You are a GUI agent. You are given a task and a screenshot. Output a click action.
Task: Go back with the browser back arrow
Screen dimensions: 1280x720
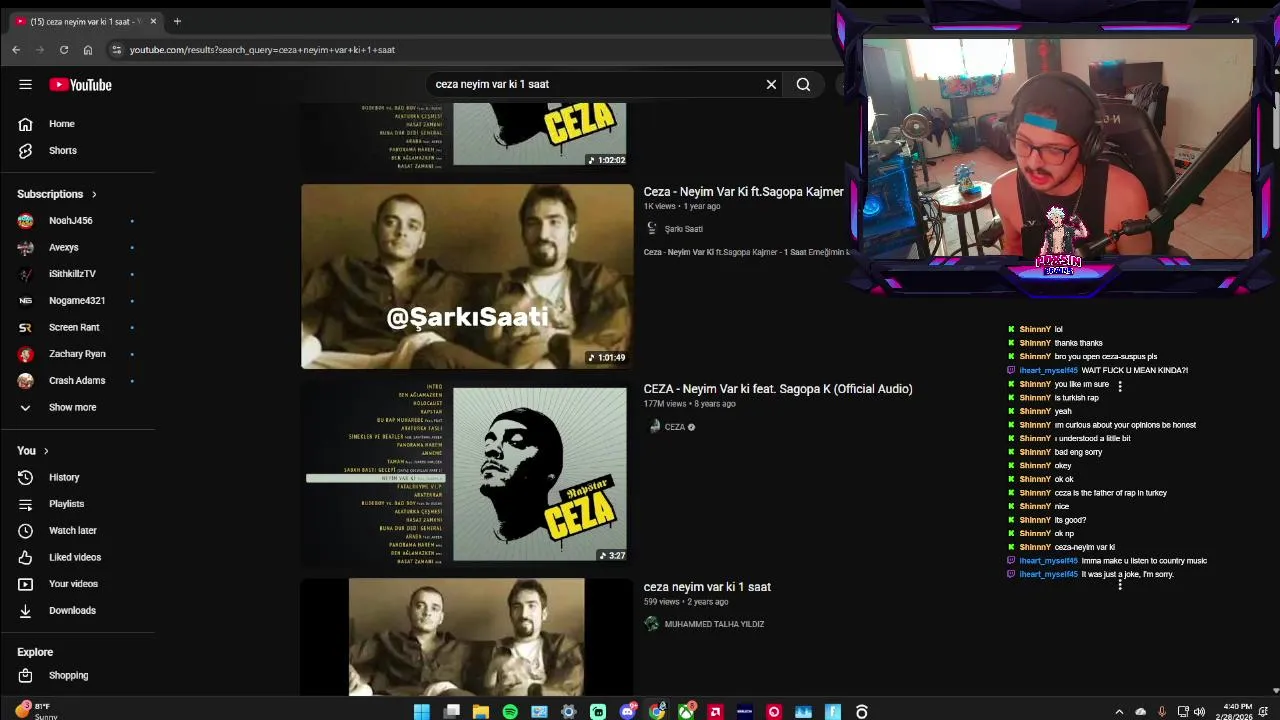[16, 50]
